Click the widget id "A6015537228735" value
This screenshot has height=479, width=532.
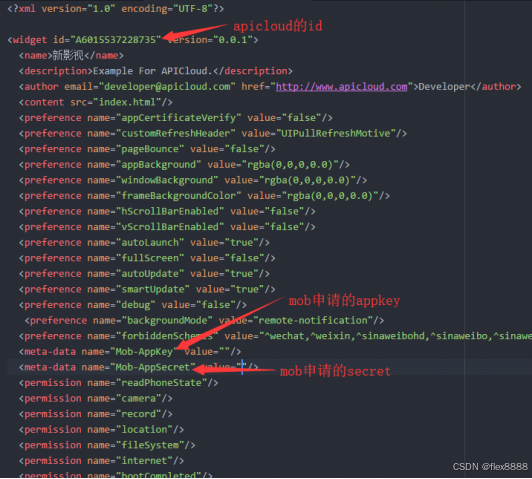[x=115, y=40]
